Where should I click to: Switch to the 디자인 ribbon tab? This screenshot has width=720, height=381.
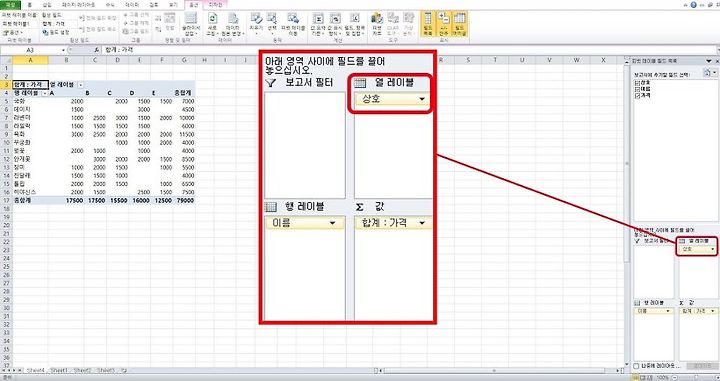pos(215,5)
